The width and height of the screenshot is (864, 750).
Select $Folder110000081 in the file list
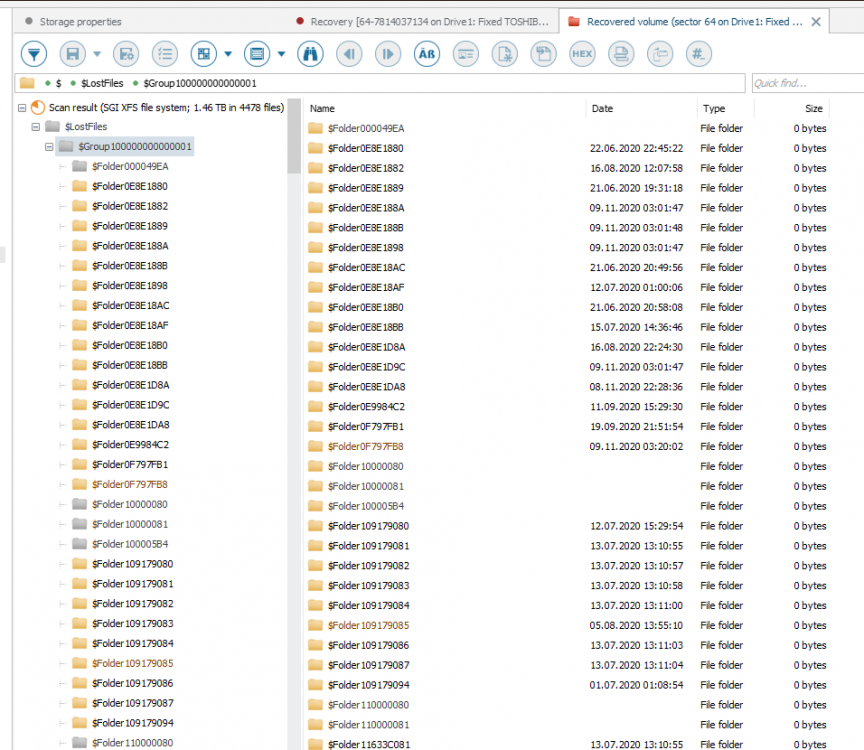(x=369, y=725)
